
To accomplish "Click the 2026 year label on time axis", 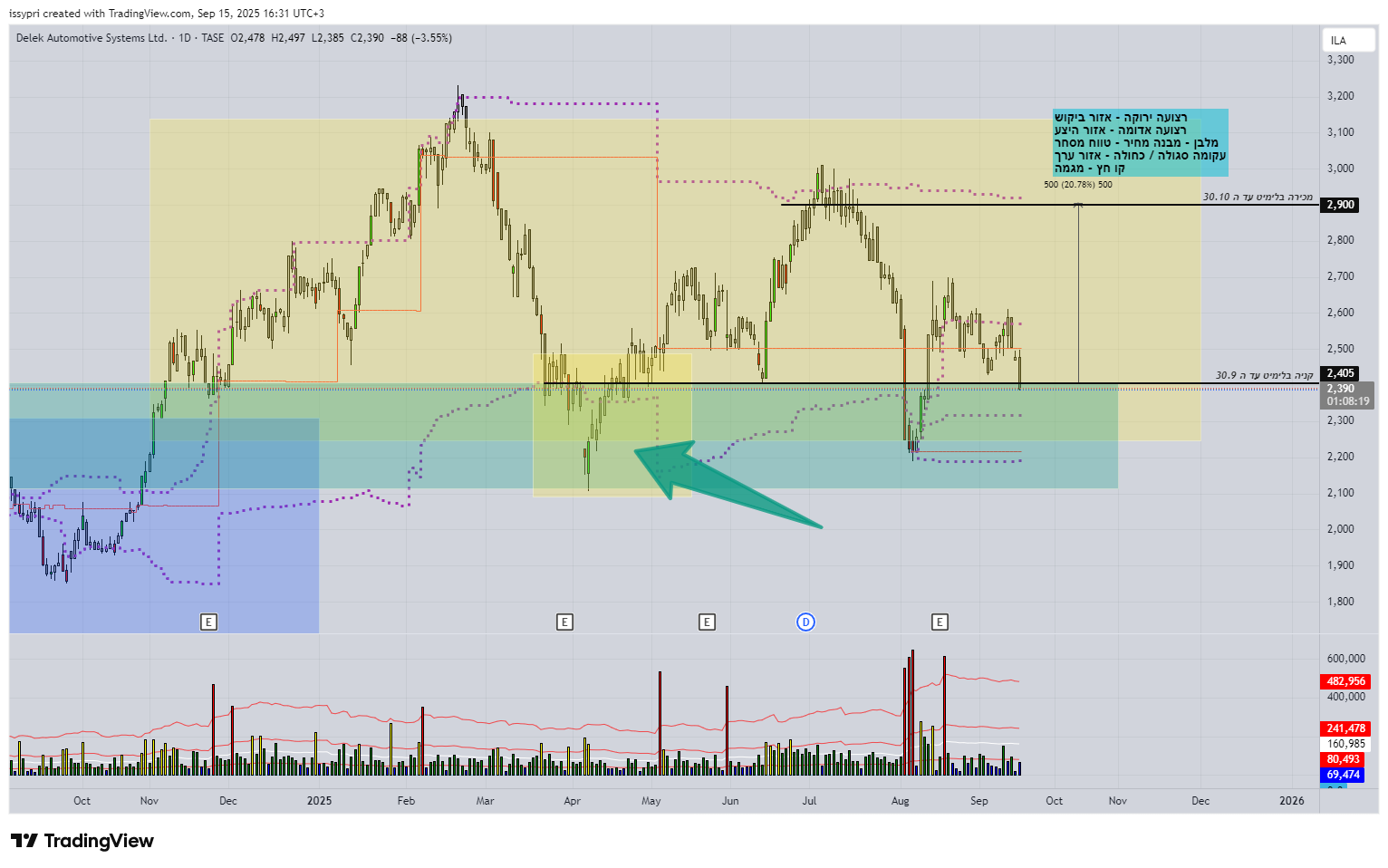I will click(1291, 801).
